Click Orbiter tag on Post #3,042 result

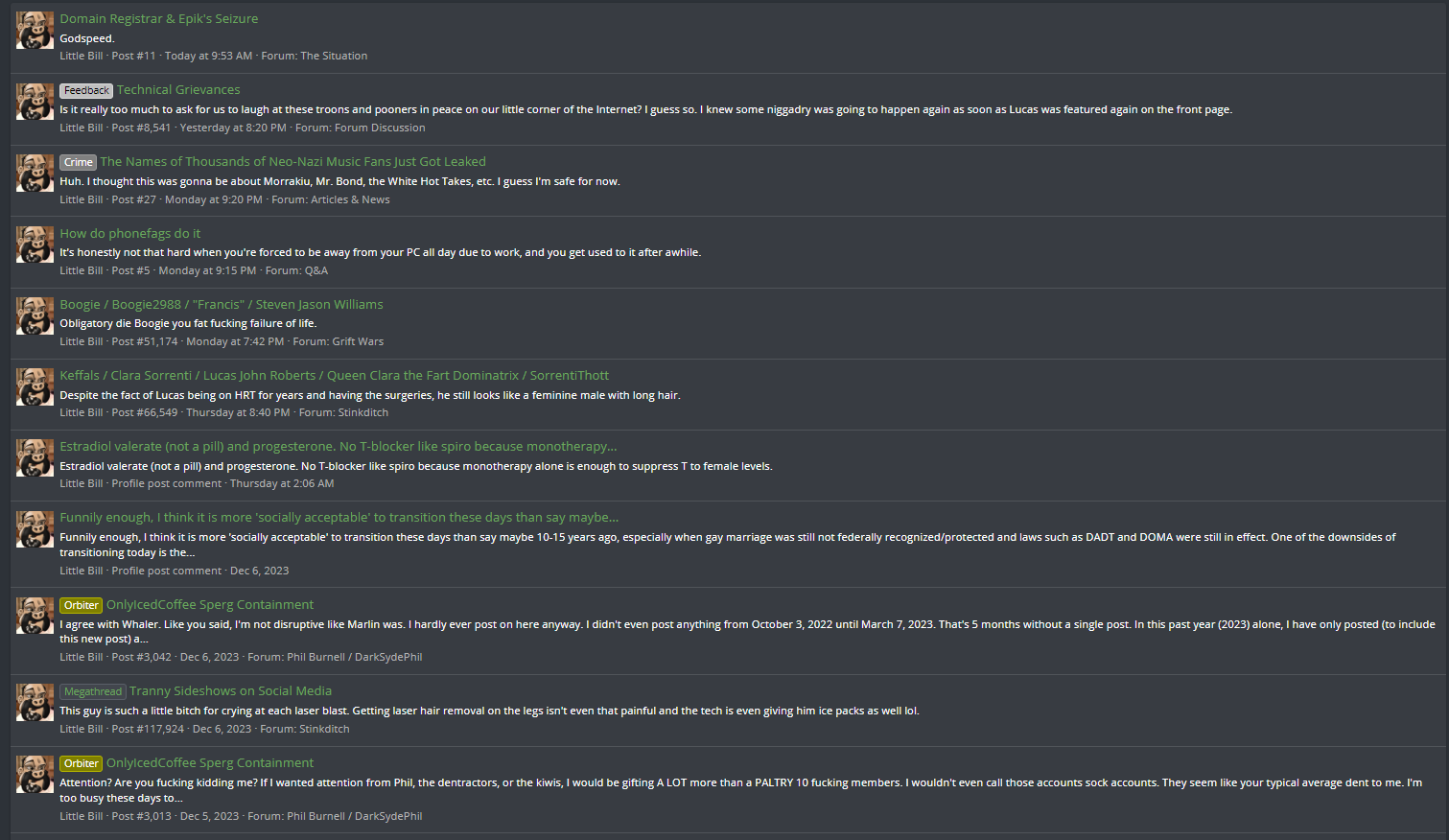81,606
